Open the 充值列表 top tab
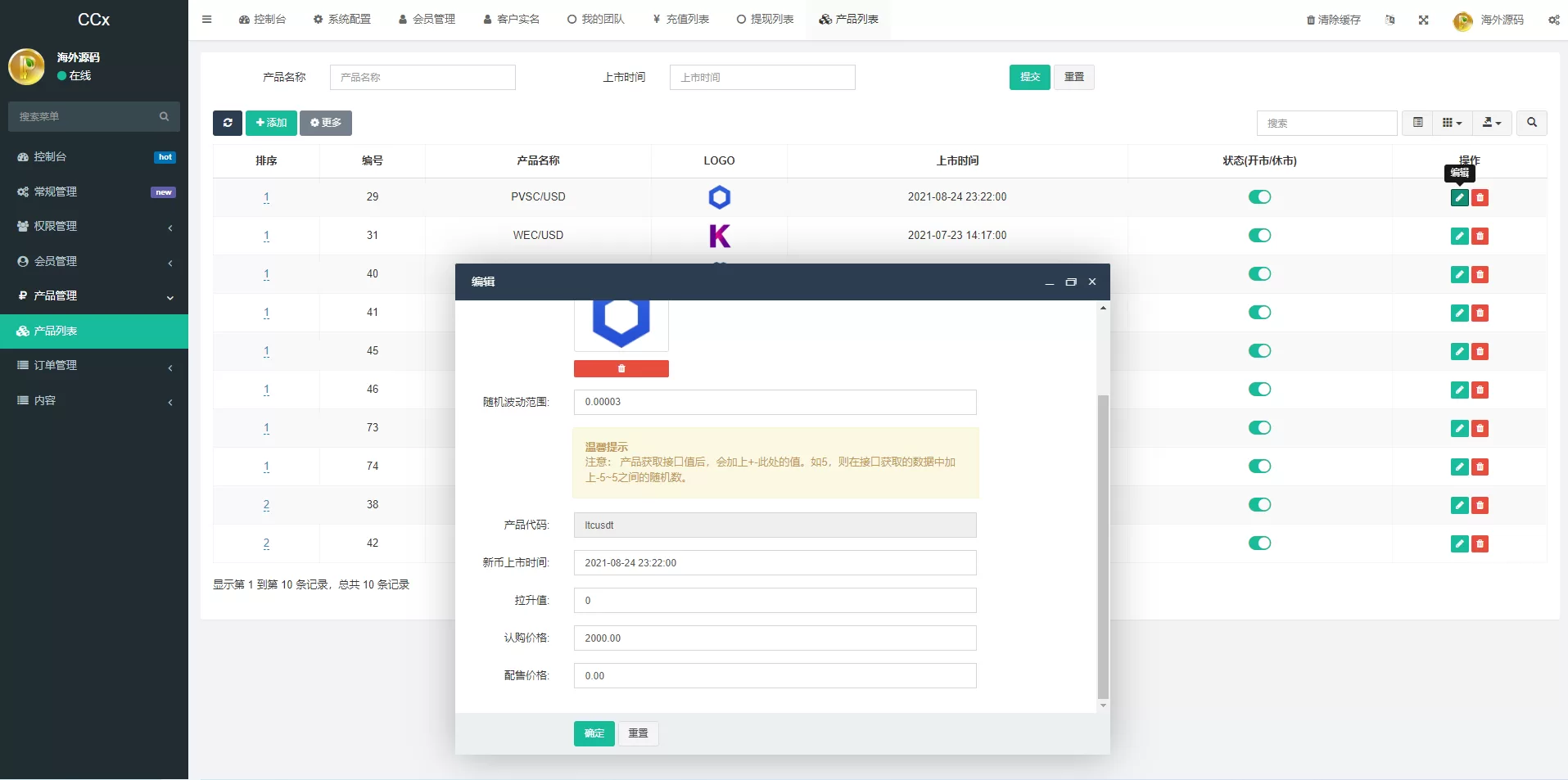 (680, 20)
